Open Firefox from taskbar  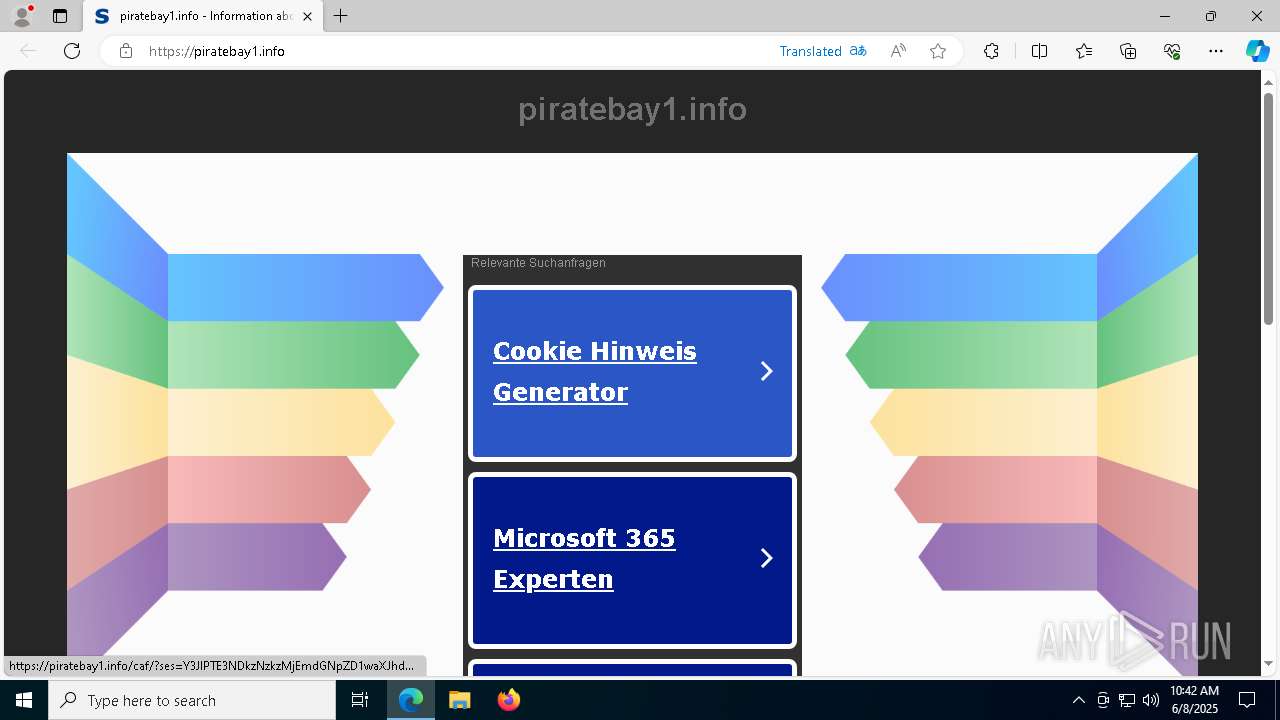click(x=508, y=700)
